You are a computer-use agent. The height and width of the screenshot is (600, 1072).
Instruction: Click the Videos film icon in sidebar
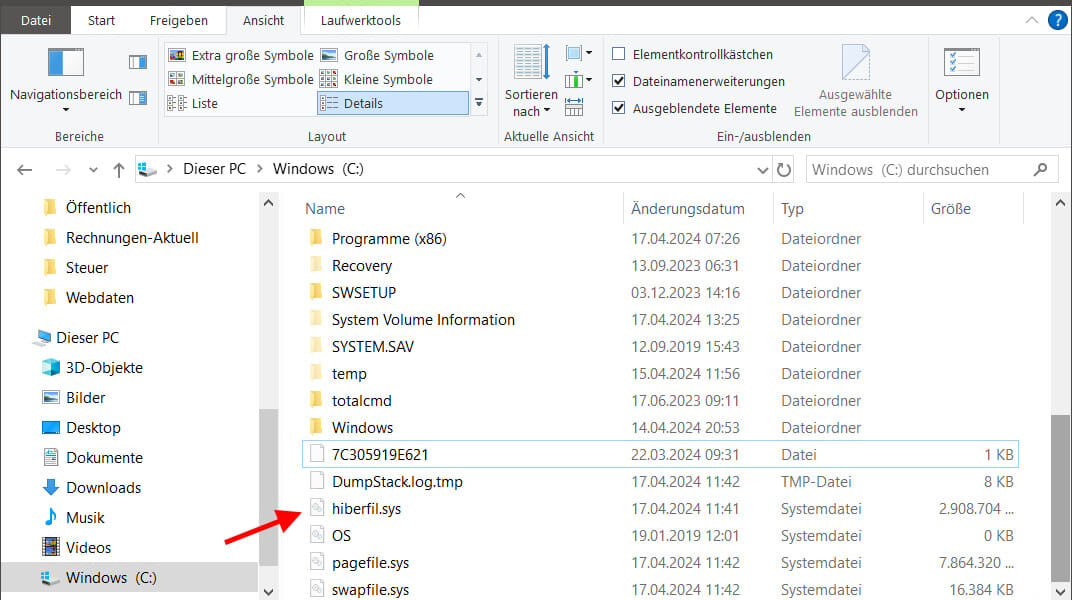coord(51,547)
